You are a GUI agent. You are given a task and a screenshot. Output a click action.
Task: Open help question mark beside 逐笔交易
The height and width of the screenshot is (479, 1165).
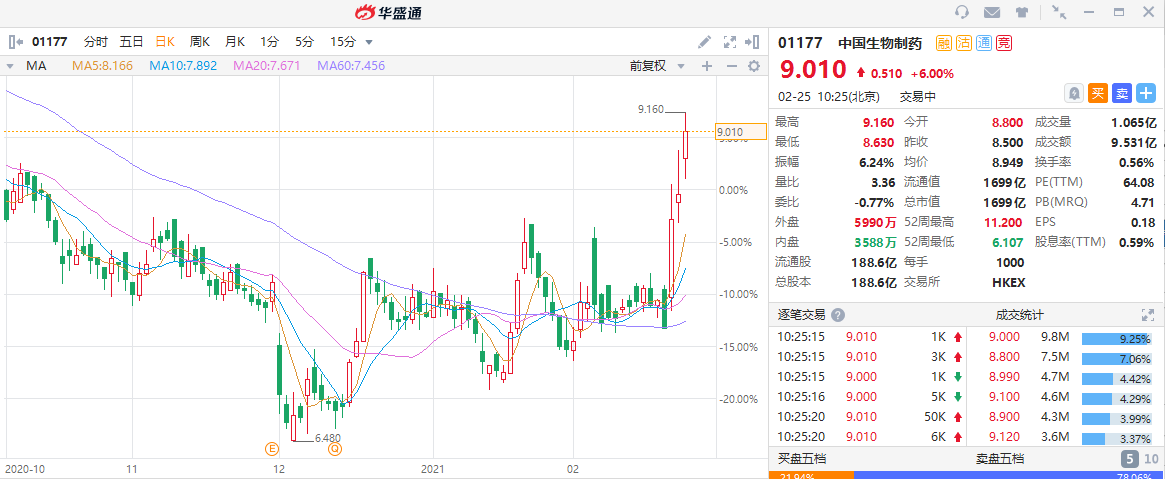pos(838,315)
